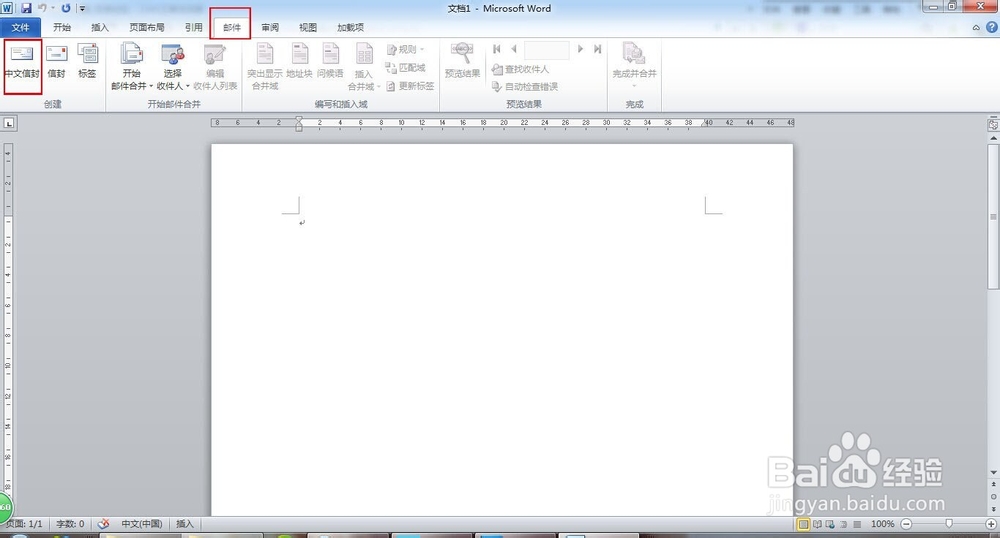Open the 文件 File tab

(x=20, y=27)
